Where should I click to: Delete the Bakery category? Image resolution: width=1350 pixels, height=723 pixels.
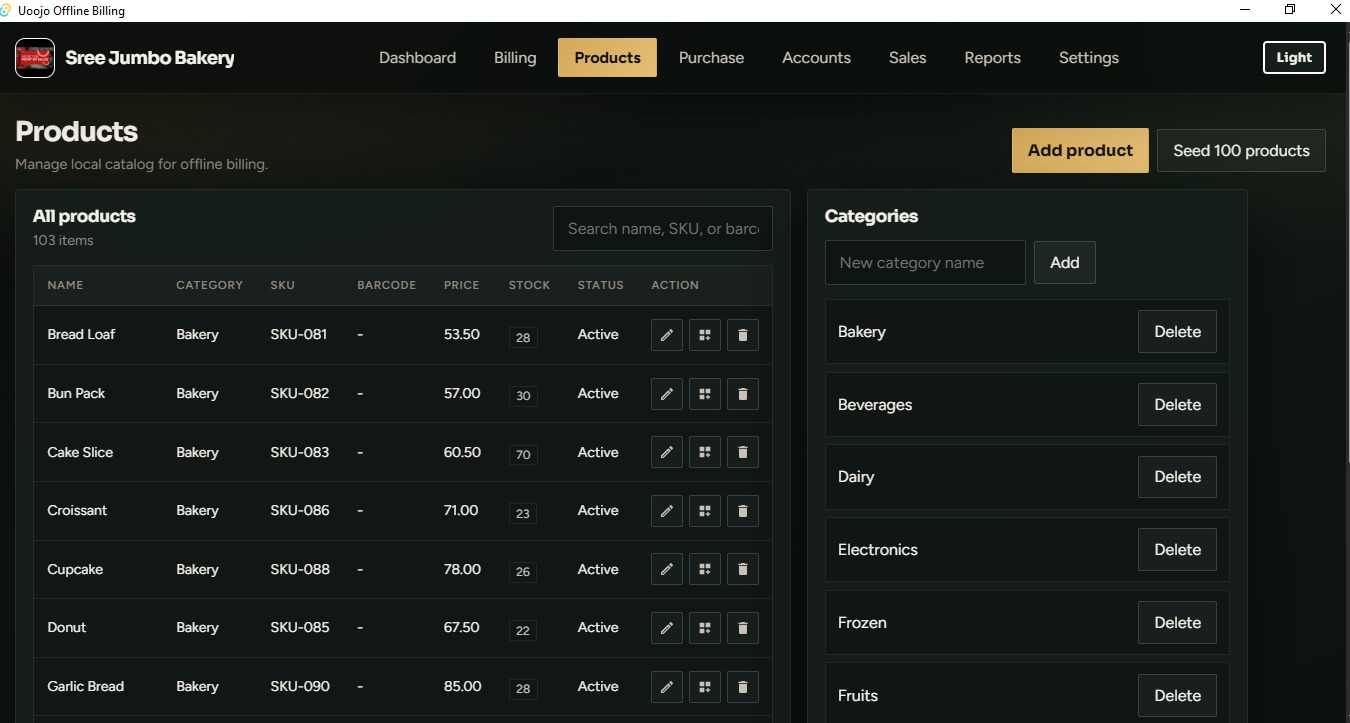(x=1177, y=332)
